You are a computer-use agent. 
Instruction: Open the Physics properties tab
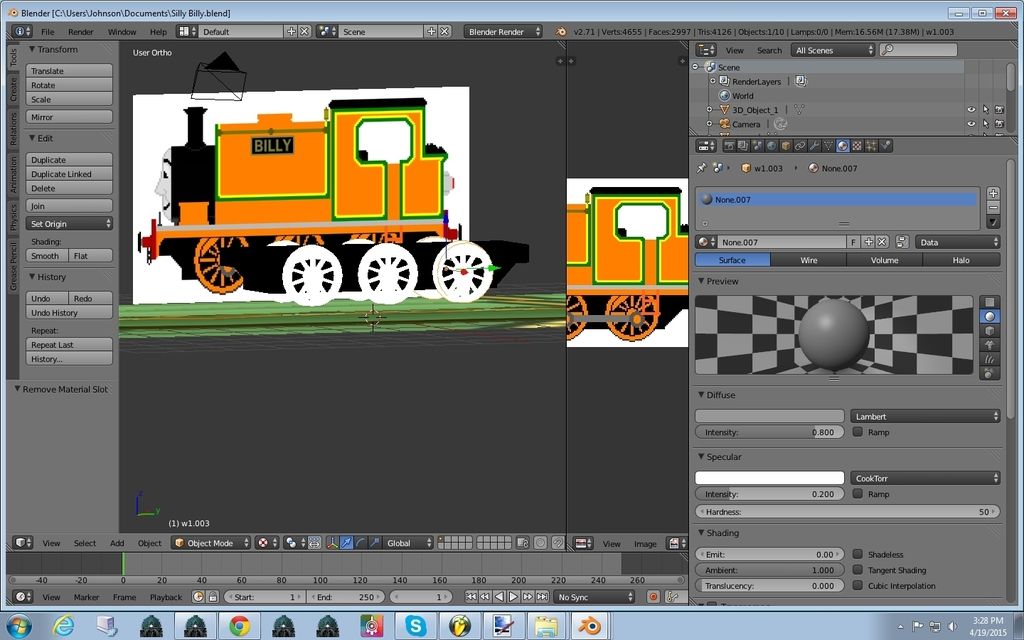pyautogui.click(x=885, y=146)
